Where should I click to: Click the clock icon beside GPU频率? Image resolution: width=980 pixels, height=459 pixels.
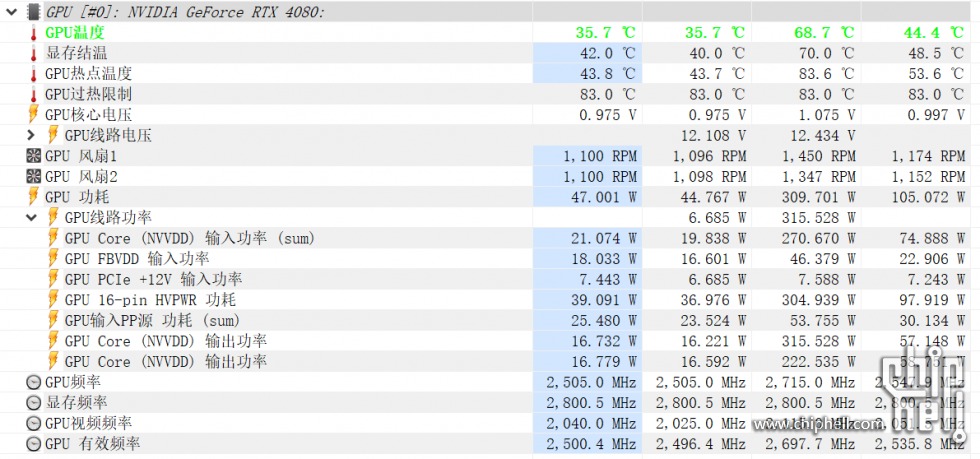coord(34,382)
